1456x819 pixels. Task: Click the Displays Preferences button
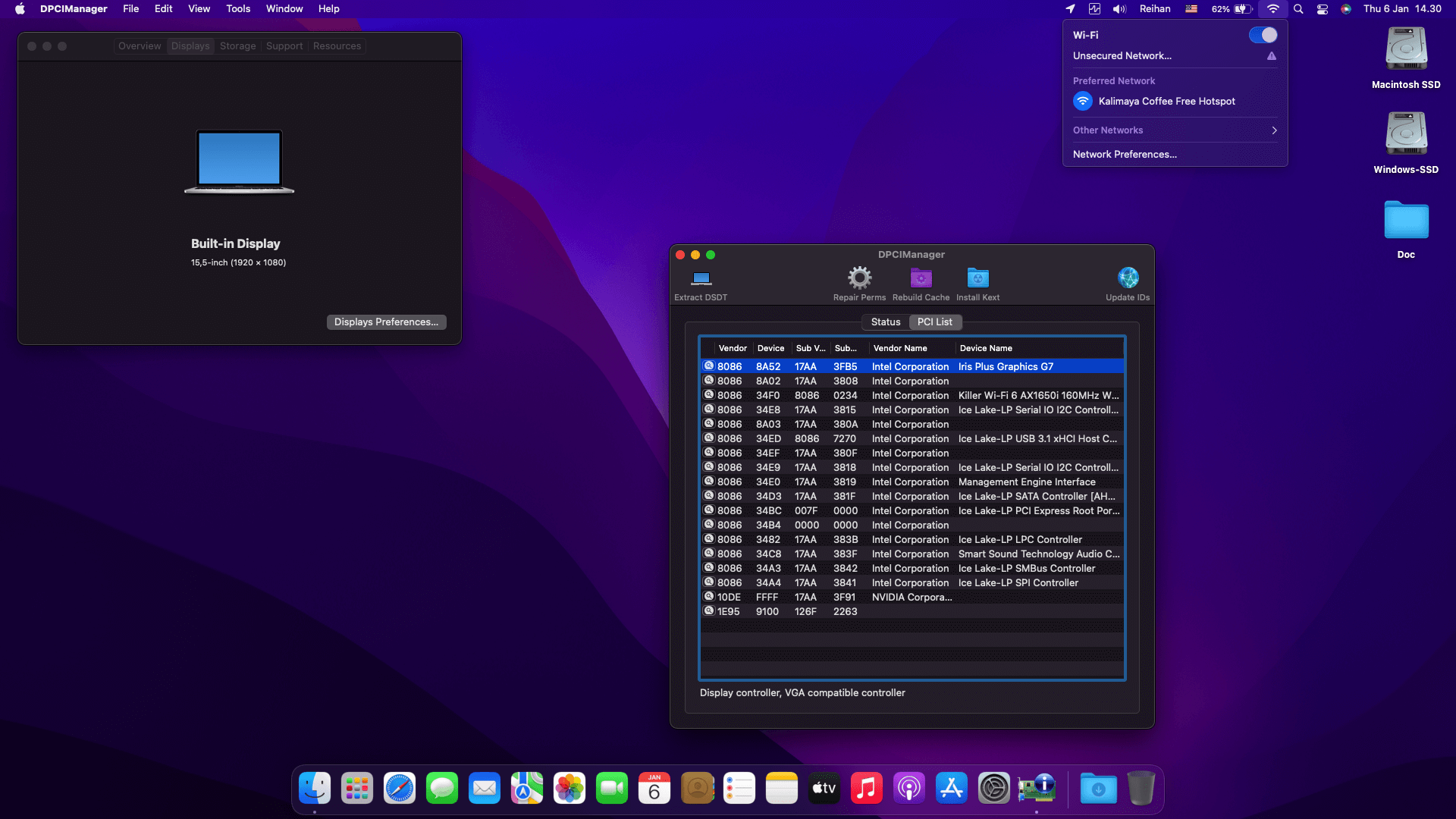pos(387,322)
